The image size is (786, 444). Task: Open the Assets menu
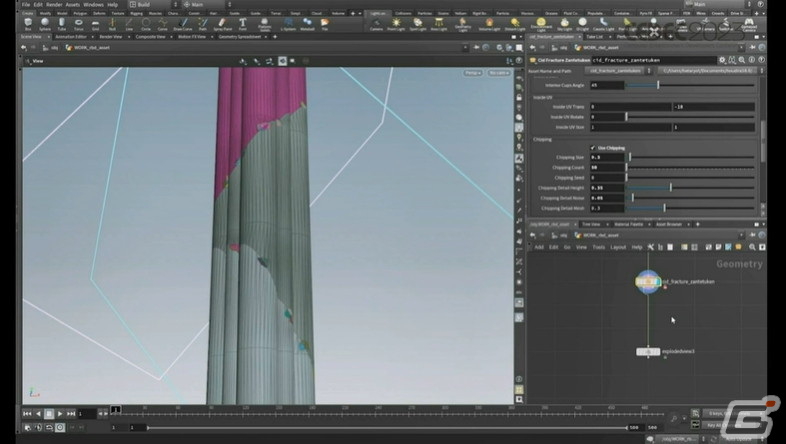pos(73,5)
